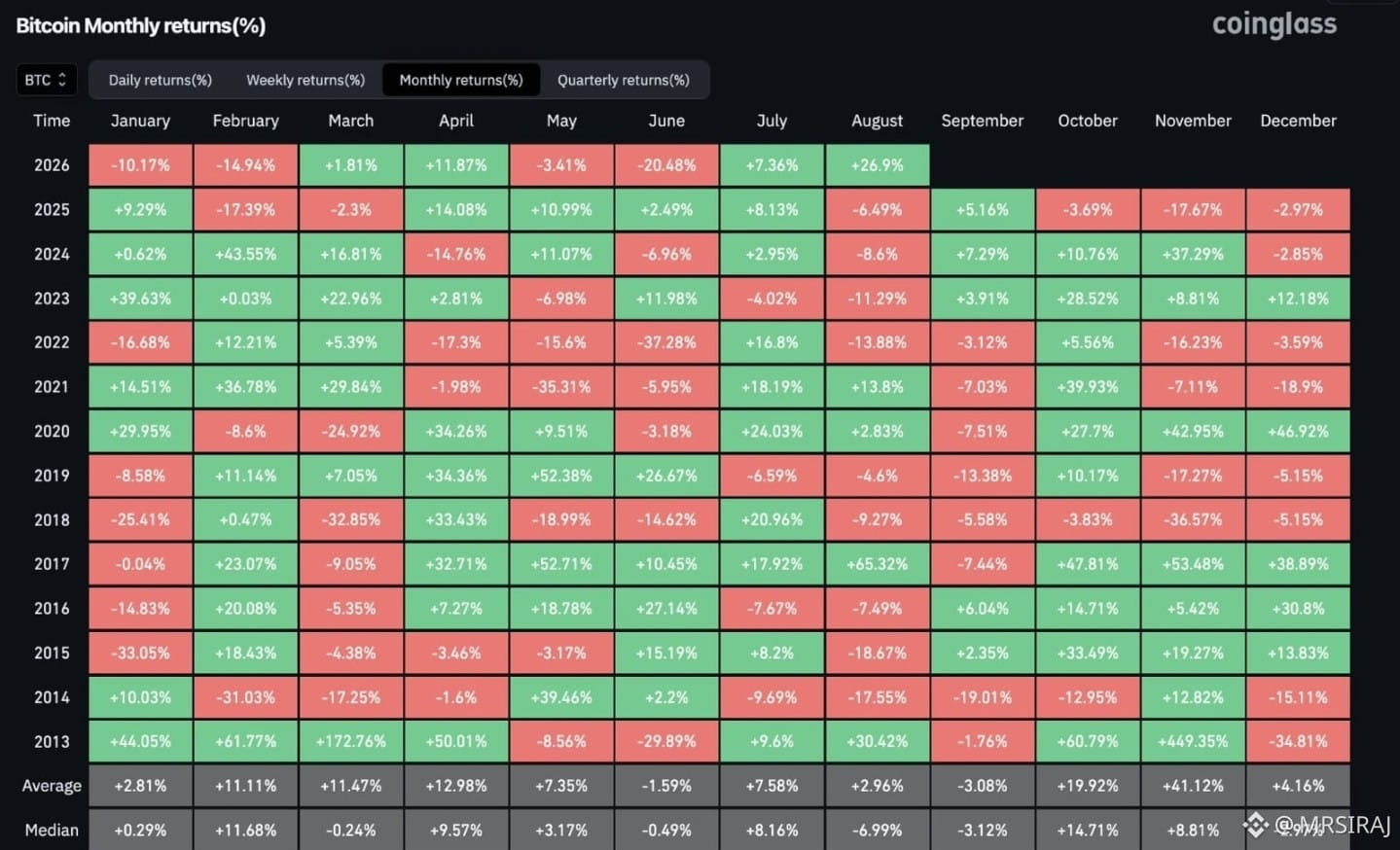Viewport: 1400px width, 850px height.
Task: Click the December column header
Action: coord(1298,121)
